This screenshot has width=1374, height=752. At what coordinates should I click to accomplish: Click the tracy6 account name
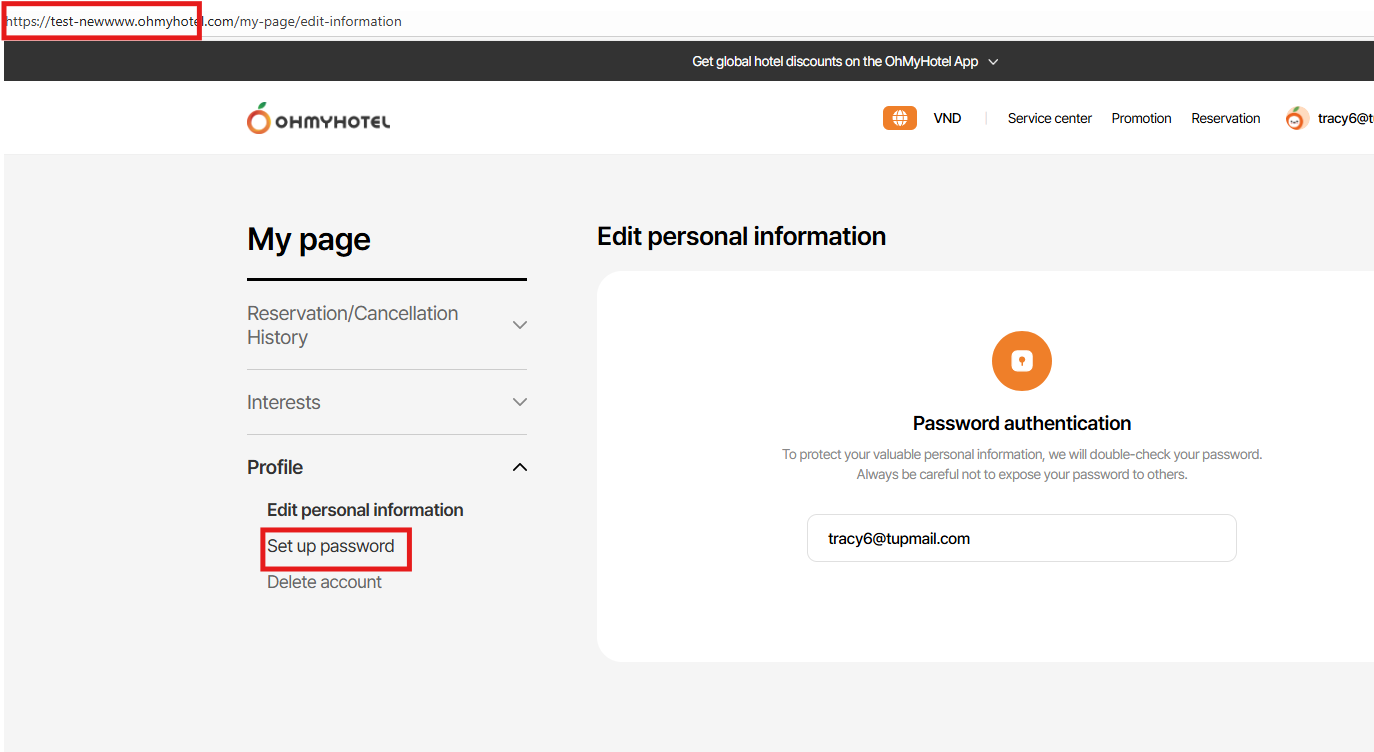(x=1345, y=118)
